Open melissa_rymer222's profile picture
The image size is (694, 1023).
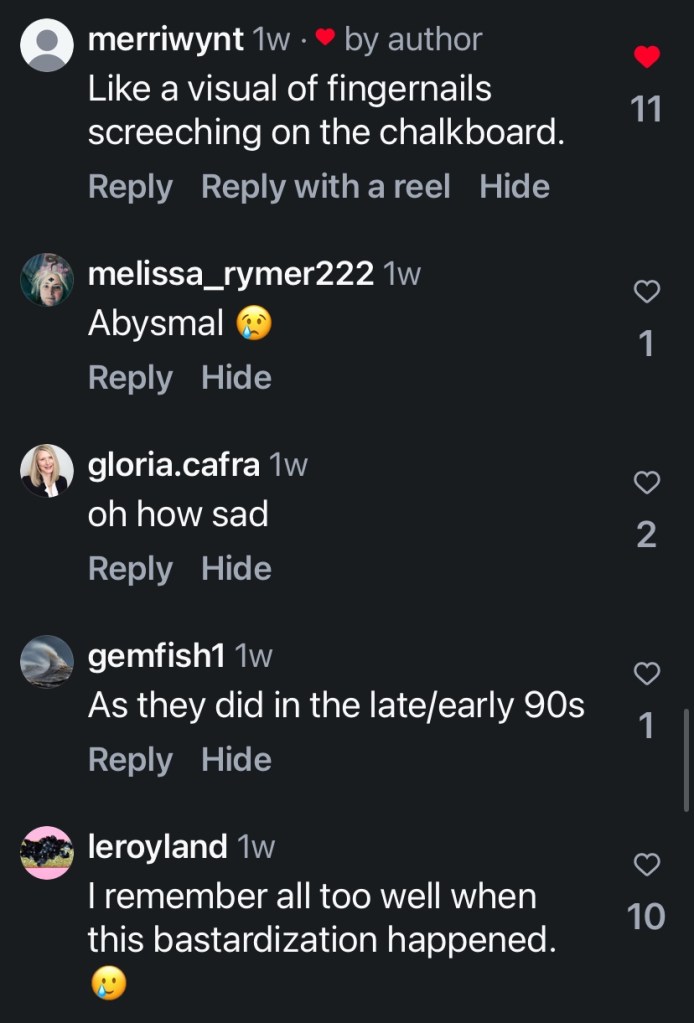pos(47,280)
